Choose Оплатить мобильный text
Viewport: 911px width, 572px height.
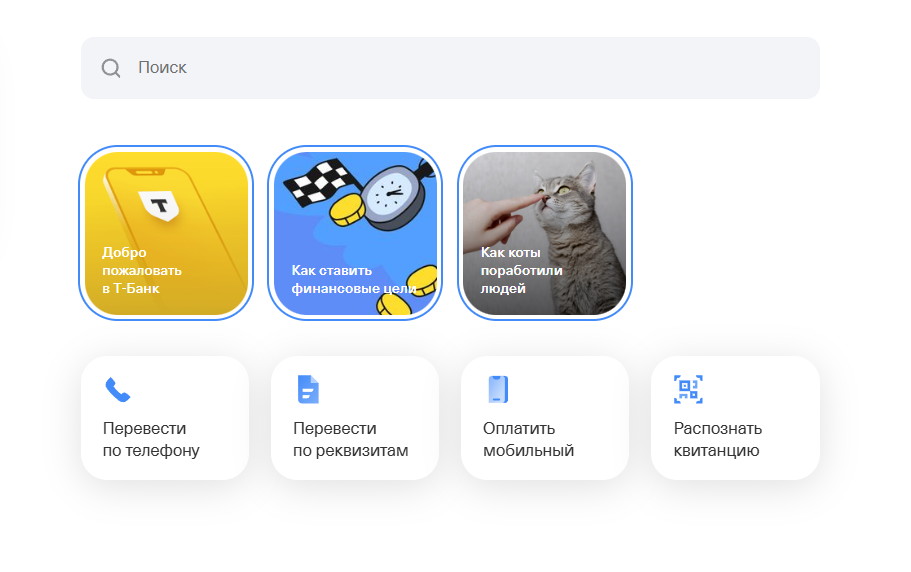pos(528,439)
